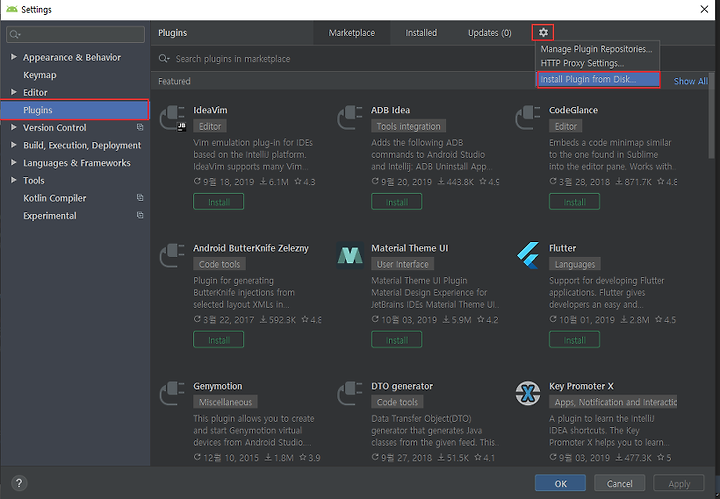The image size is (720, 499).
Task: Click the Cancel button
Action: click(619, 483)
